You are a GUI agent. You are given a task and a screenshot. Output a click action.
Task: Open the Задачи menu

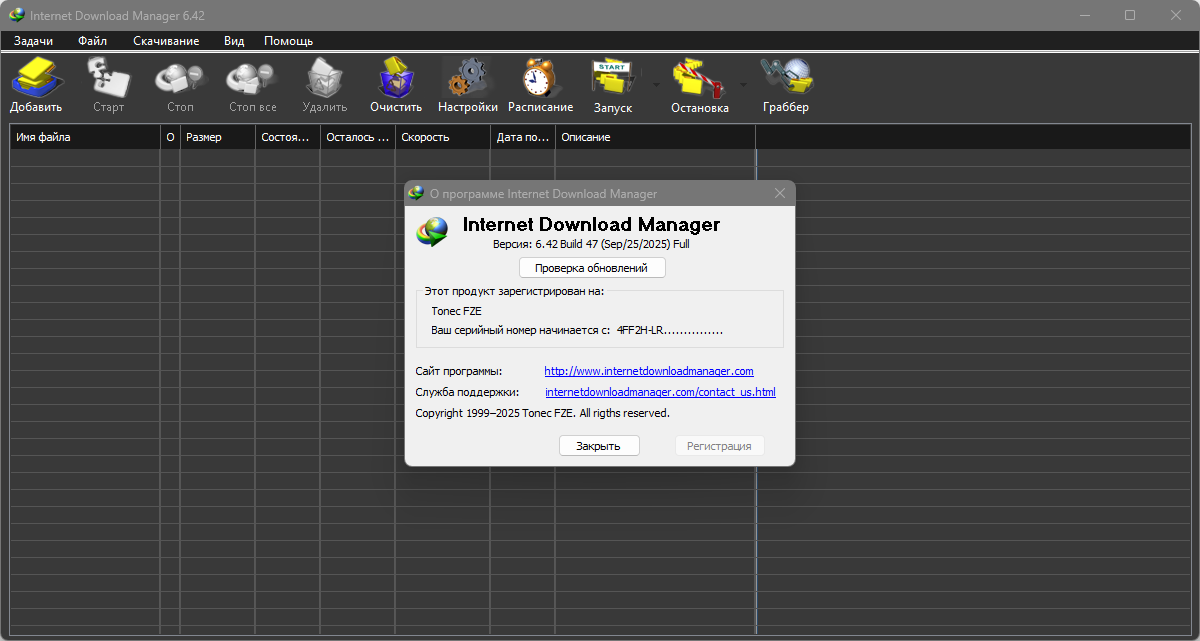[x=34, y=41]
